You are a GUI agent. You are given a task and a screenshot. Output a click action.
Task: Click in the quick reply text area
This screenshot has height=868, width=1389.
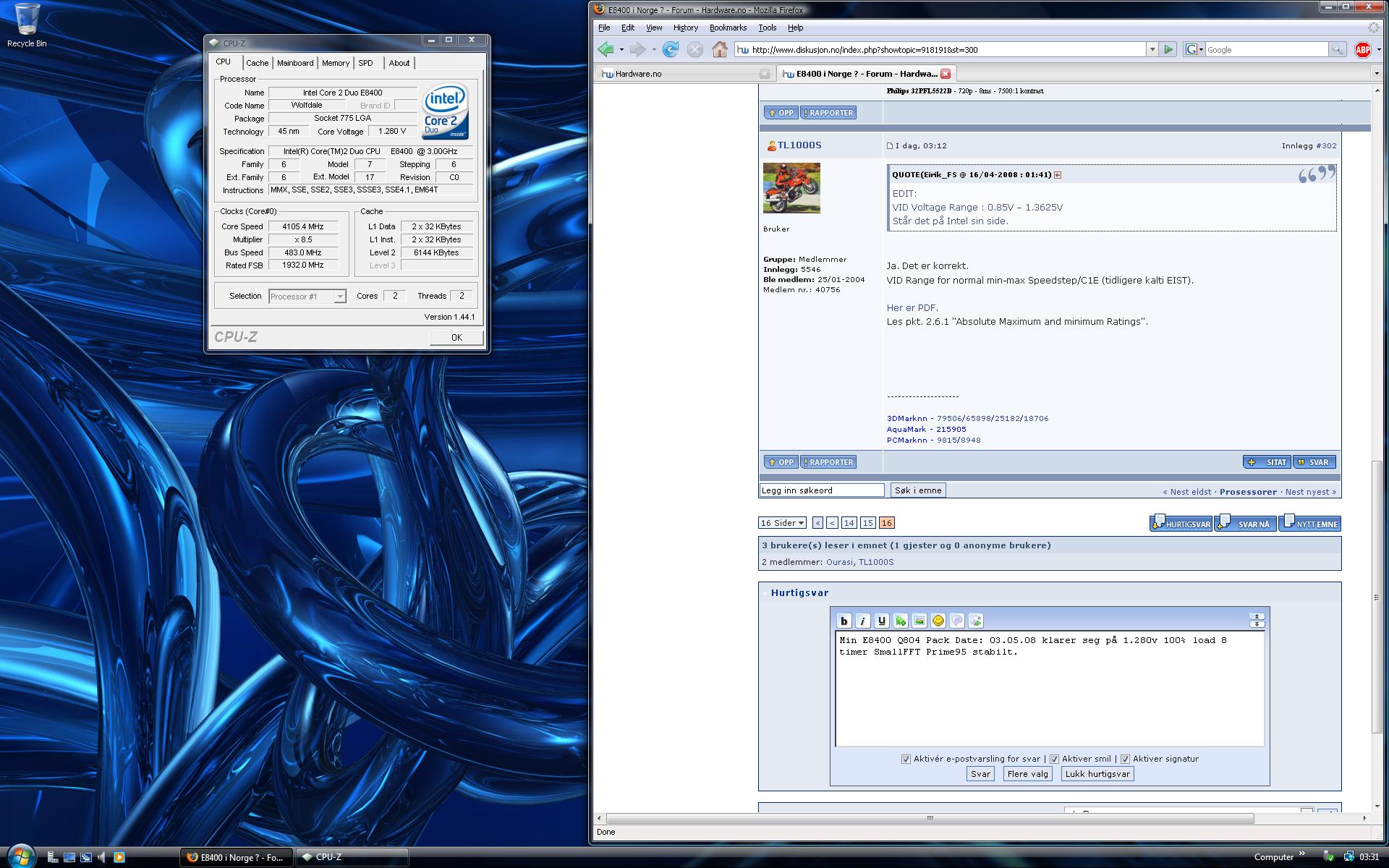coord(1050,689)
